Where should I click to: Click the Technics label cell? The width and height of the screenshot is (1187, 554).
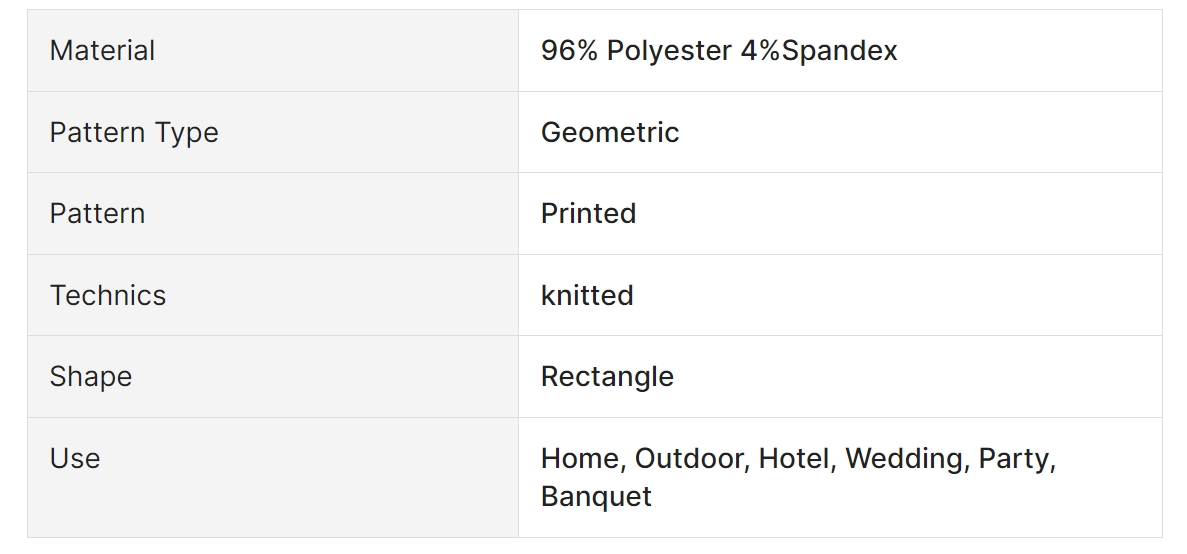click(x=273, y=295)
